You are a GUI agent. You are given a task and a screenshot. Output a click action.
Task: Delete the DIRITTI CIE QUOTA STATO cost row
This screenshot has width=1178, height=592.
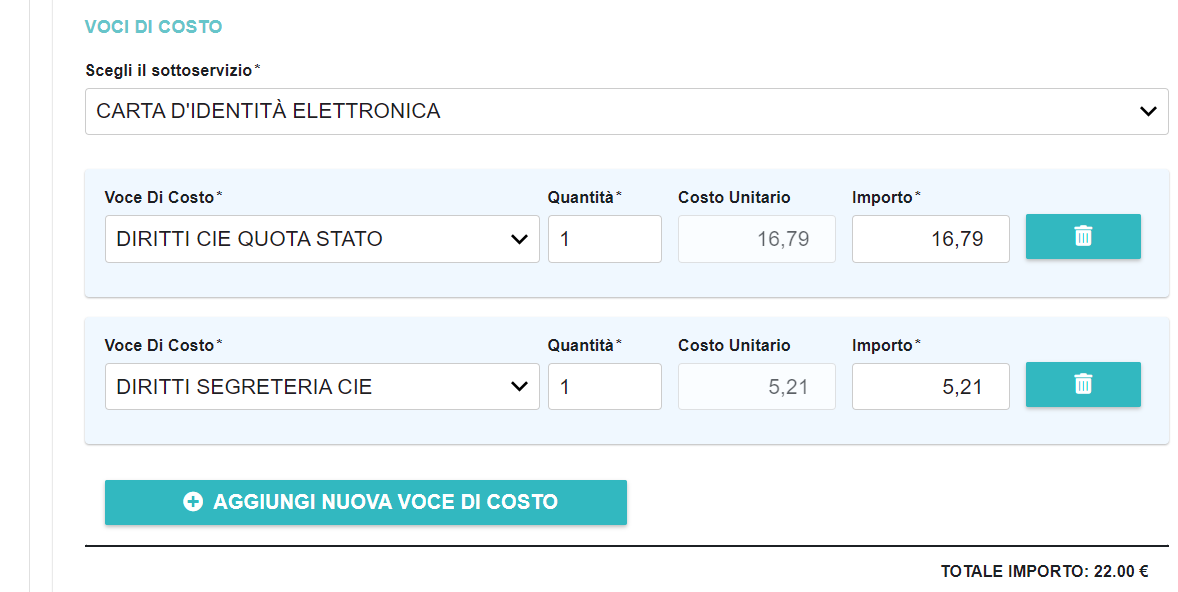[1083, 237]
